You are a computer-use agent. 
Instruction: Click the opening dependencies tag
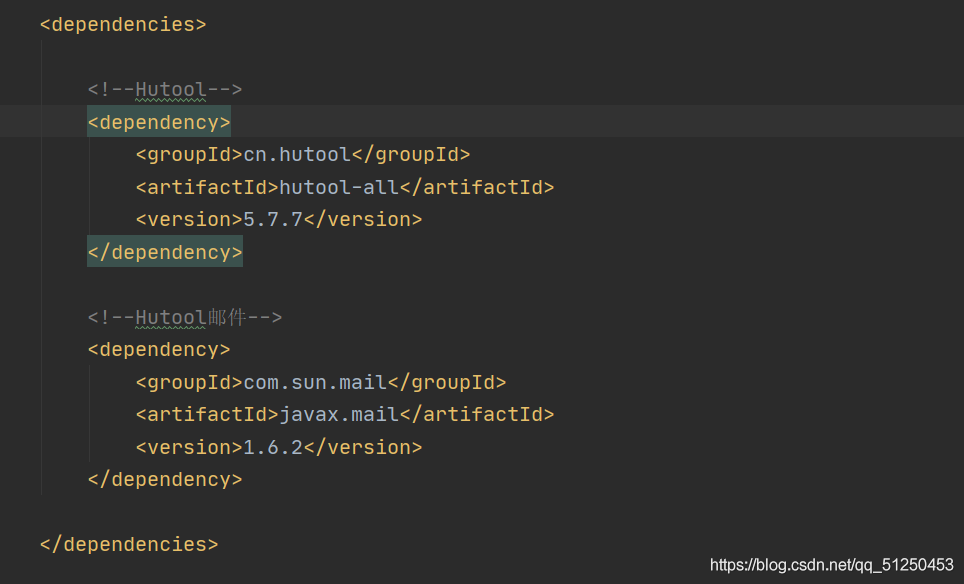click(x=123, y=25)
